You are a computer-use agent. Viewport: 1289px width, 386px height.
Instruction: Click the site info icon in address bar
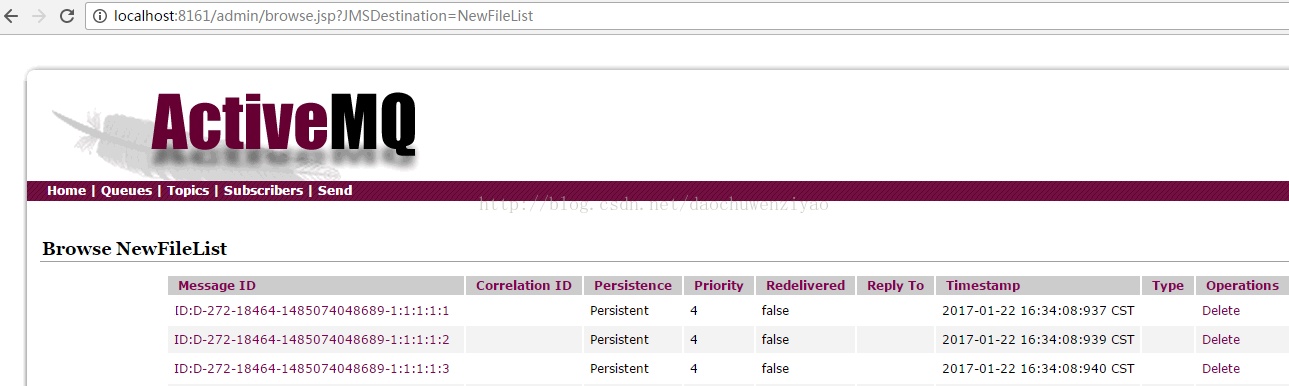click(101, 16)
